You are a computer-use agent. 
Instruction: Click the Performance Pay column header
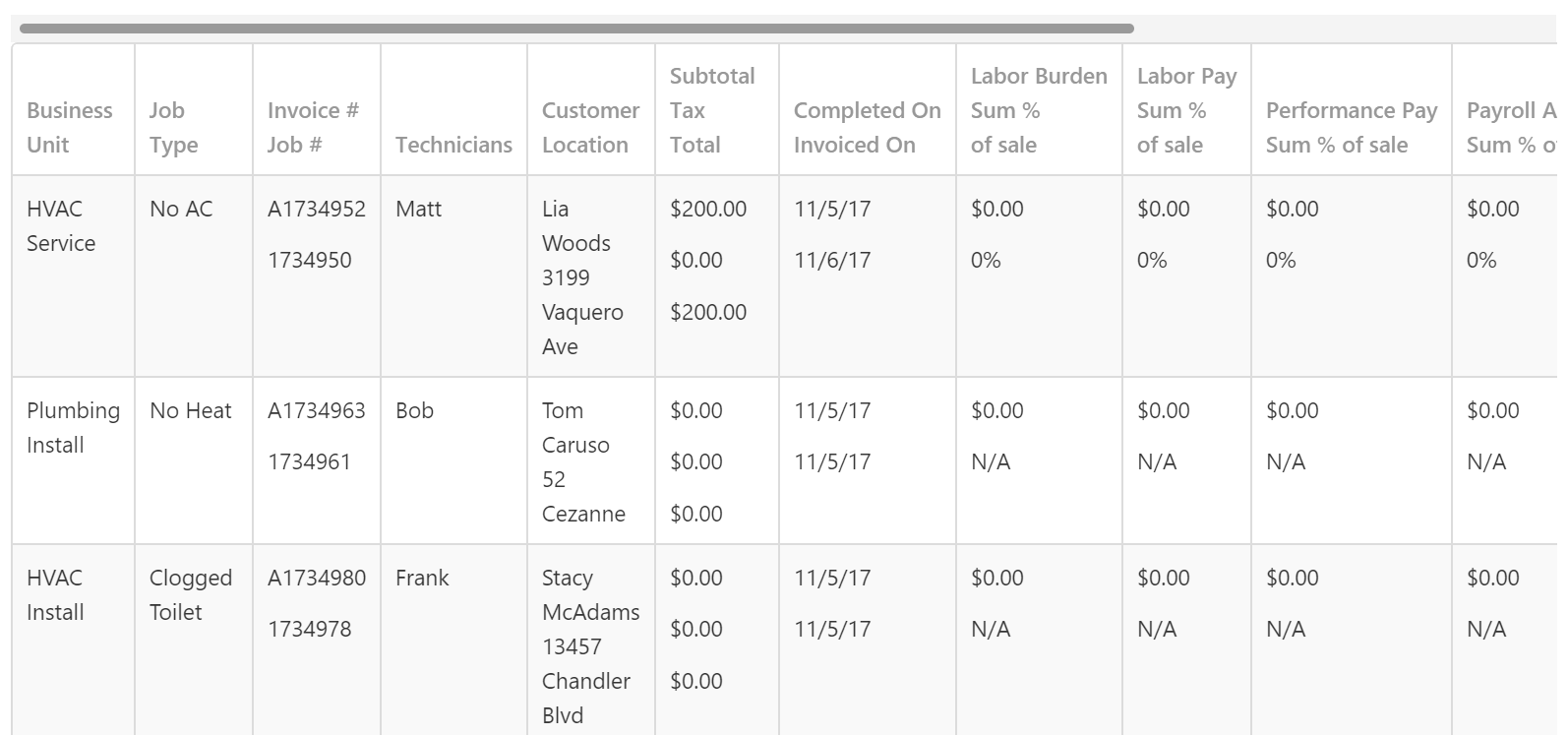tap(1352, 127)
